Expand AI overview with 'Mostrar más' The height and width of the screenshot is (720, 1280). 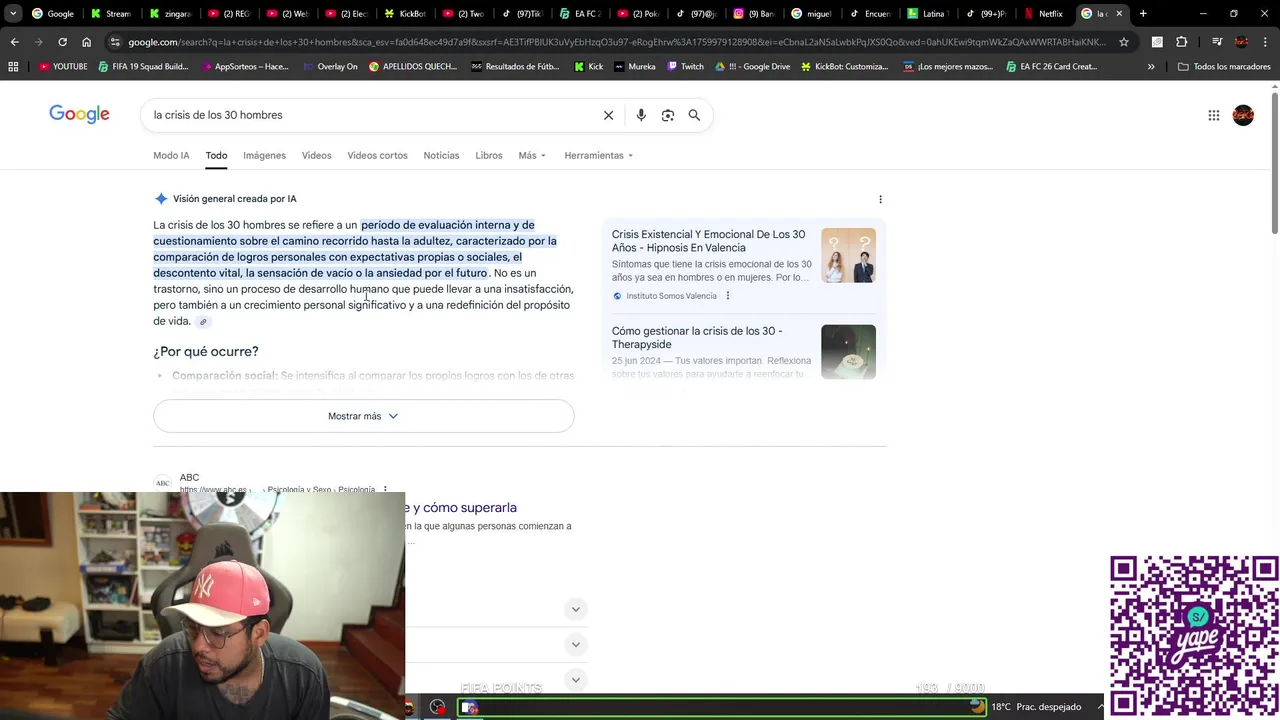click(363, 416)
